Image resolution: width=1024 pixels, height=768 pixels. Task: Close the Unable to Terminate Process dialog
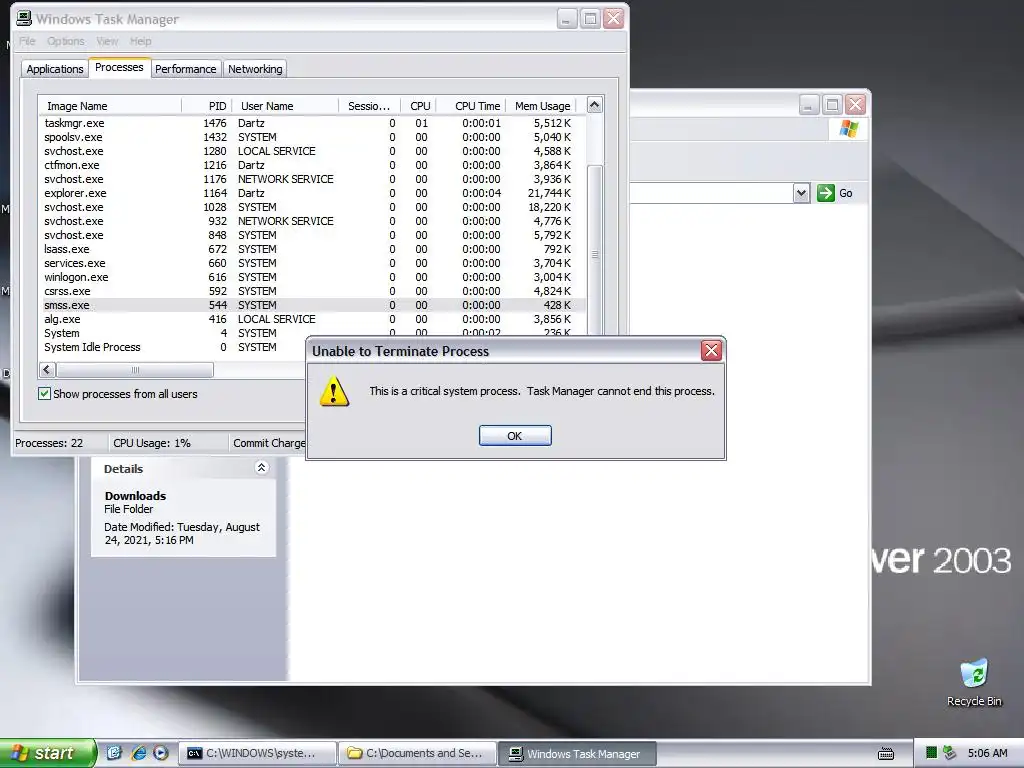coord(711,351)
